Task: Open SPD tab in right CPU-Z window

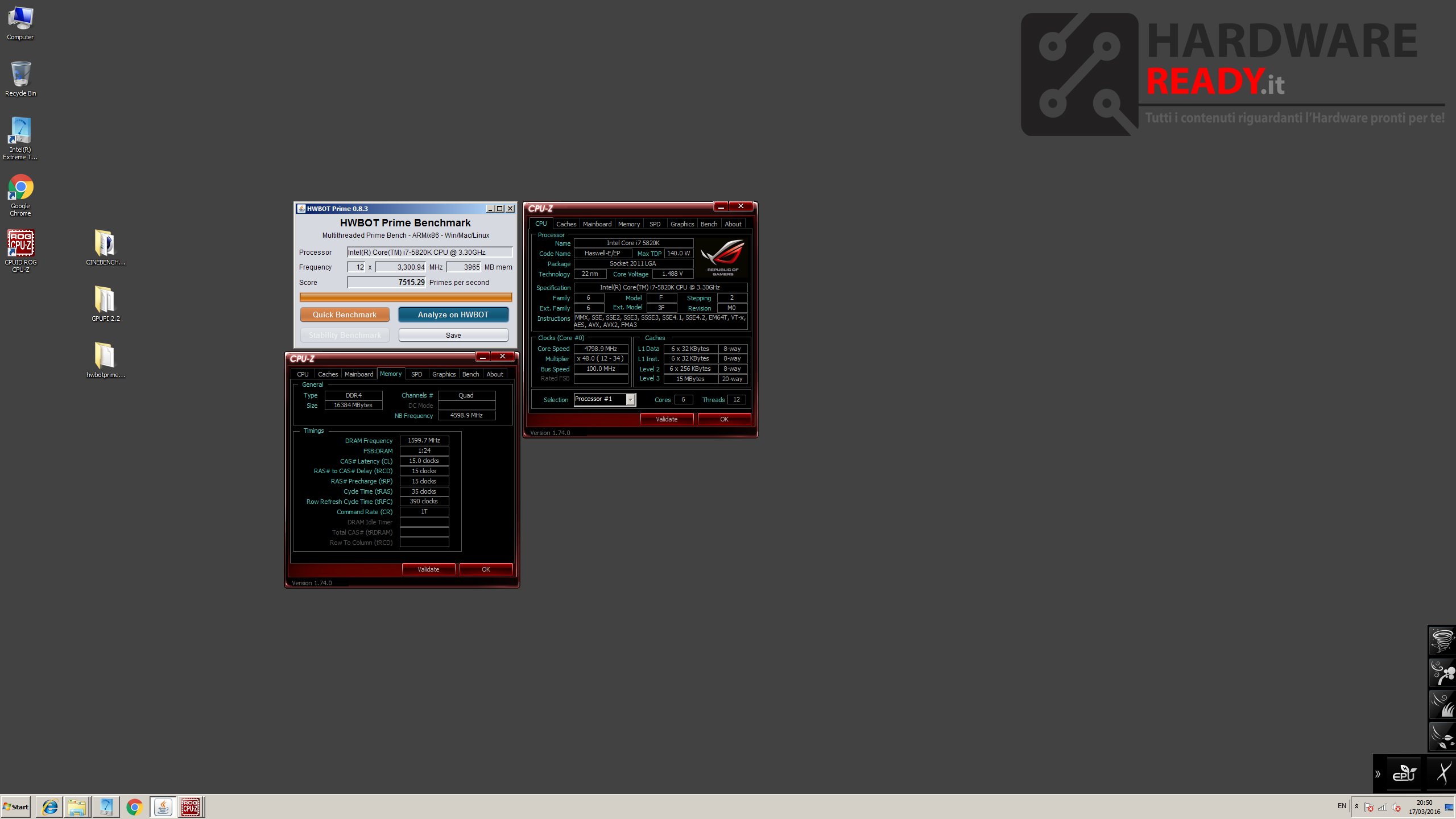Action: tap(655, 224)
